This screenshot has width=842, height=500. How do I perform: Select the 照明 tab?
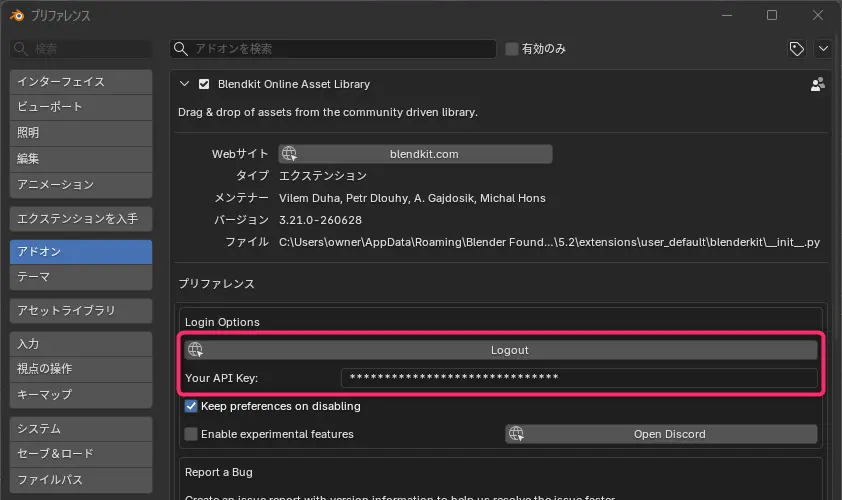click(x=81, y=133)
